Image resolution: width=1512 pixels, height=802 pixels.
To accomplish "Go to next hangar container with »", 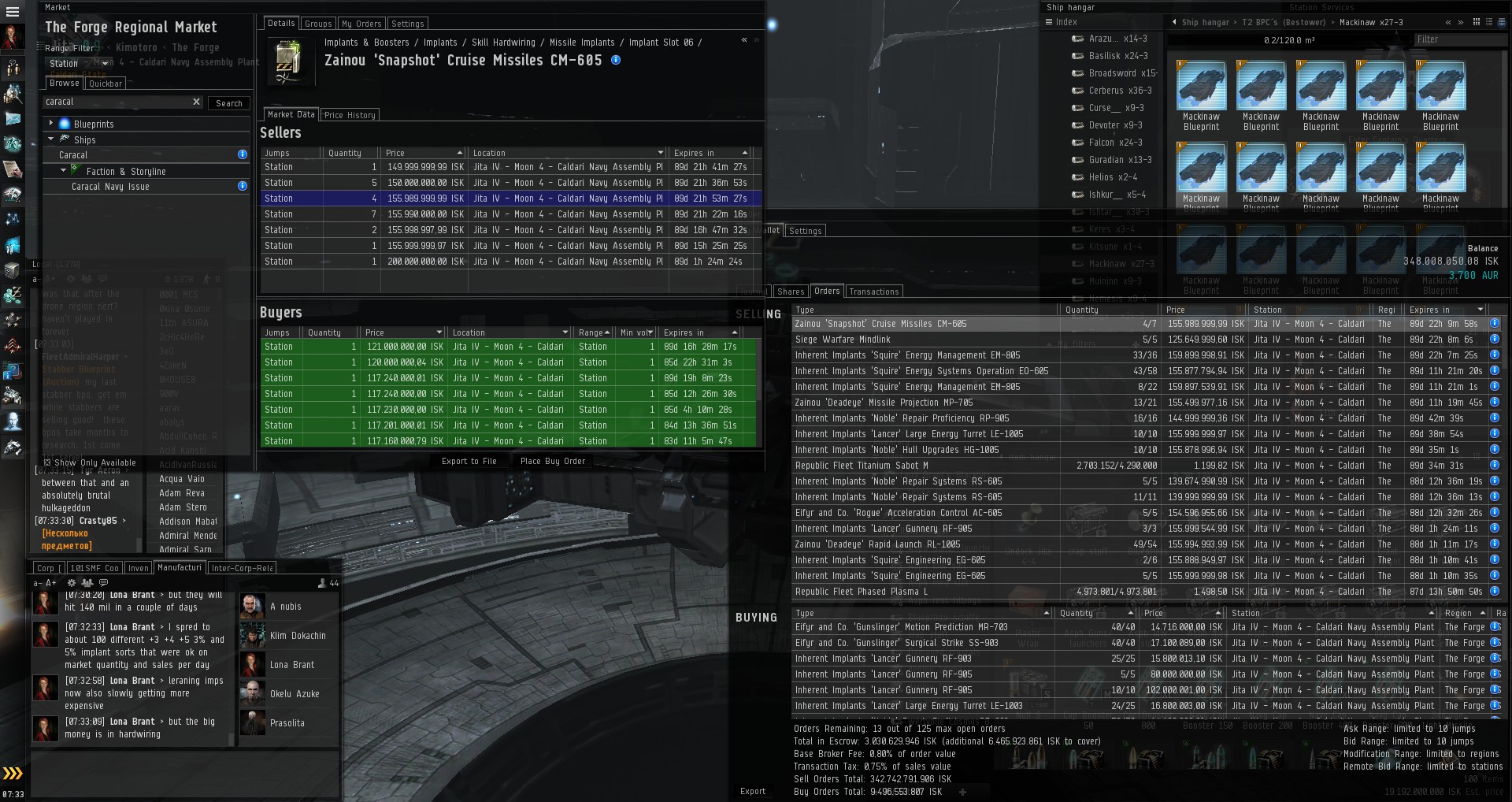I will [1461, 22].
